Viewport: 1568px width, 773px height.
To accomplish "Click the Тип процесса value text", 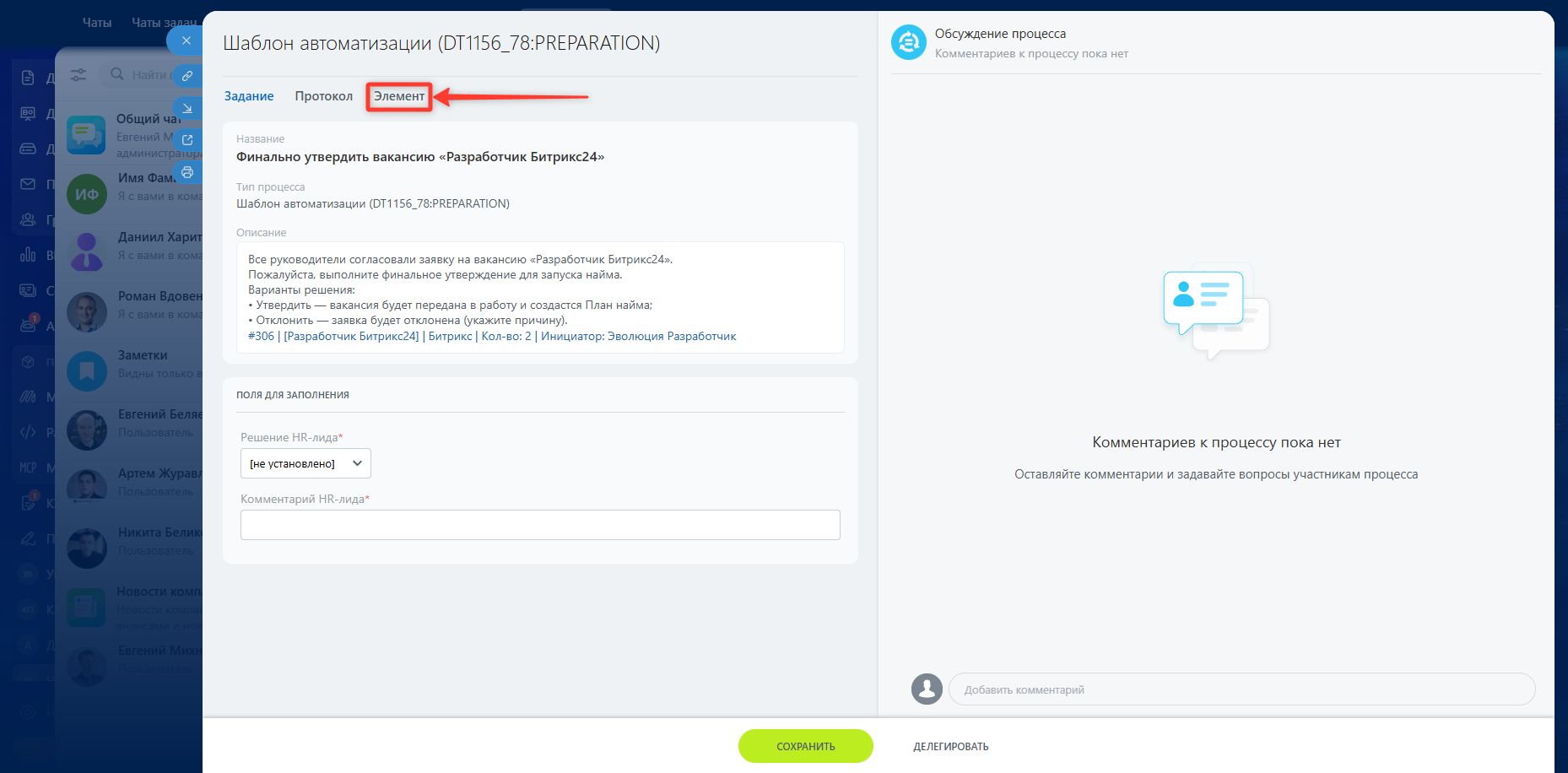I will coord(373,203).
